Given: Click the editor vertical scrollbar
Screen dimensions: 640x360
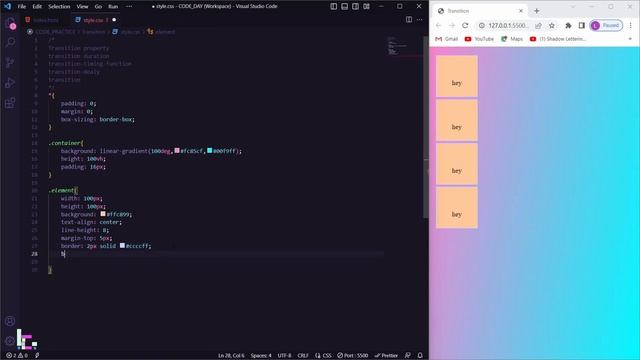Looking at the screenshot, I should pyautogui.click(x=425, y=127).
